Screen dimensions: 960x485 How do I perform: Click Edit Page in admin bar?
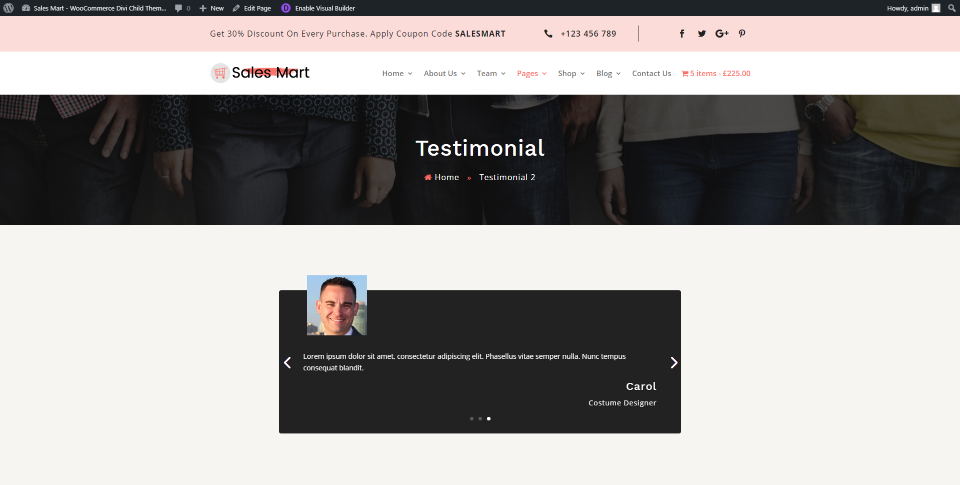click(252, 8)
